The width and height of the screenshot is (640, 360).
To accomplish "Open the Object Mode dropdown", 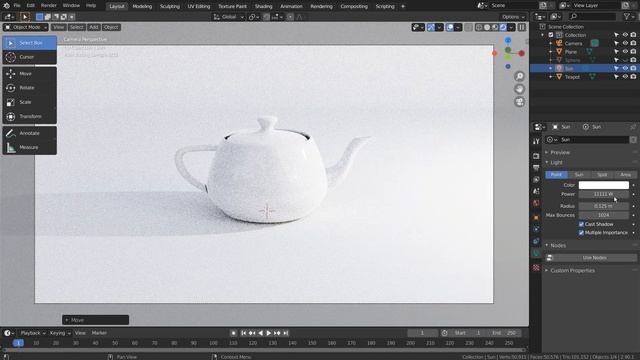I will point(26,27).
